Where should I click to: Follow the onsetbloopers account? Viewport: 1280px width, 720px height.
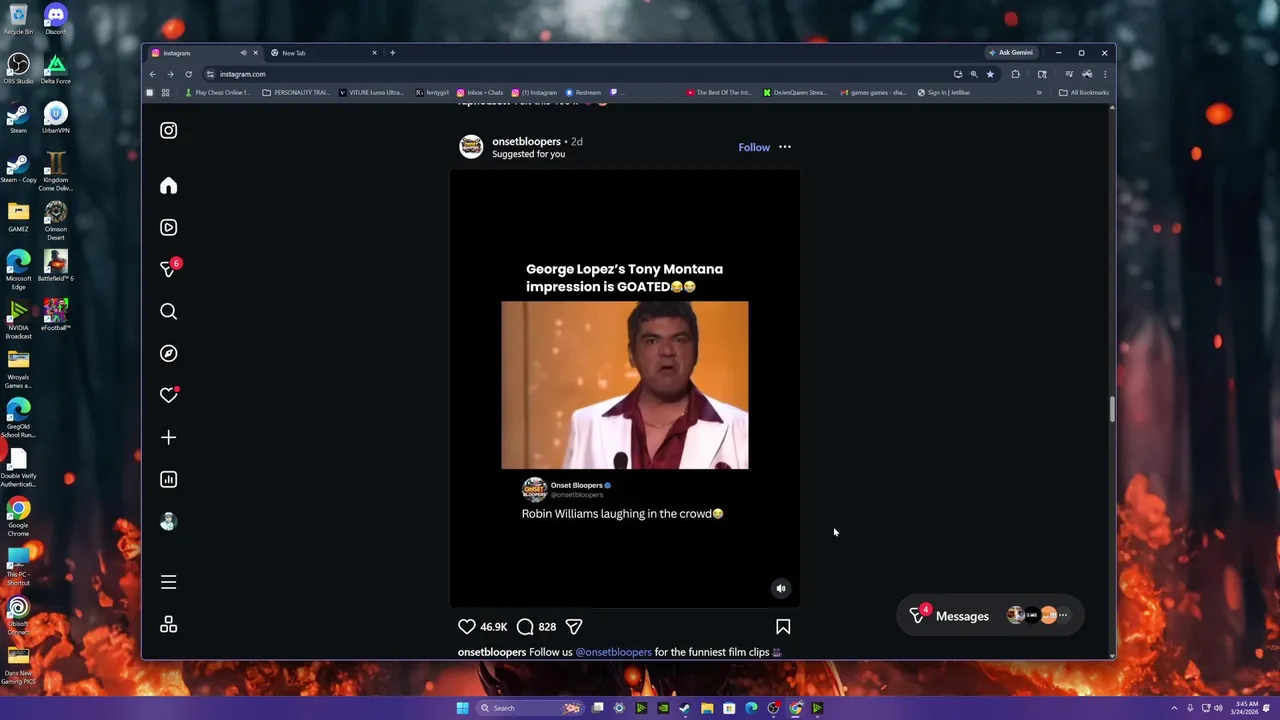[x=754, y=147]
